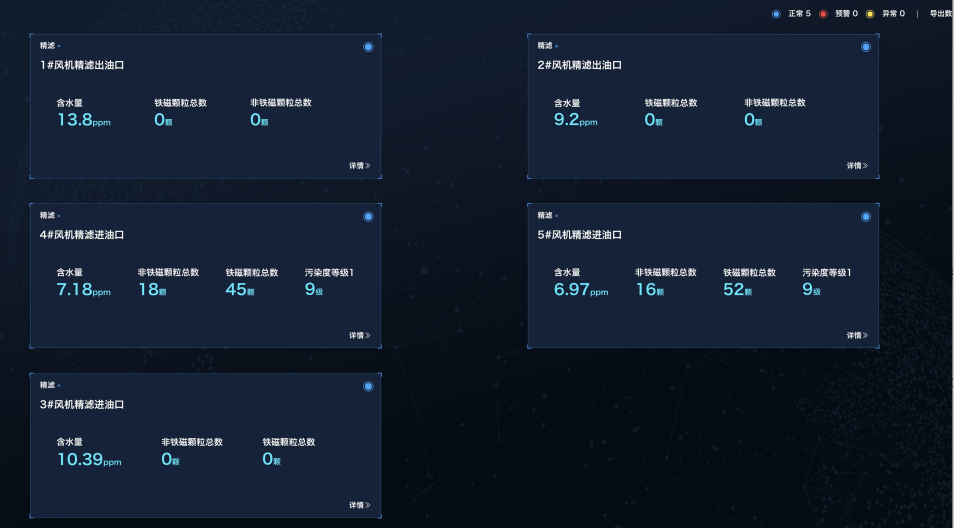Image resolution: width=954 pixels, height=528 pixels.
Task: Click the yellow 异常 legend dot
Action: click(x=870, y=14)
